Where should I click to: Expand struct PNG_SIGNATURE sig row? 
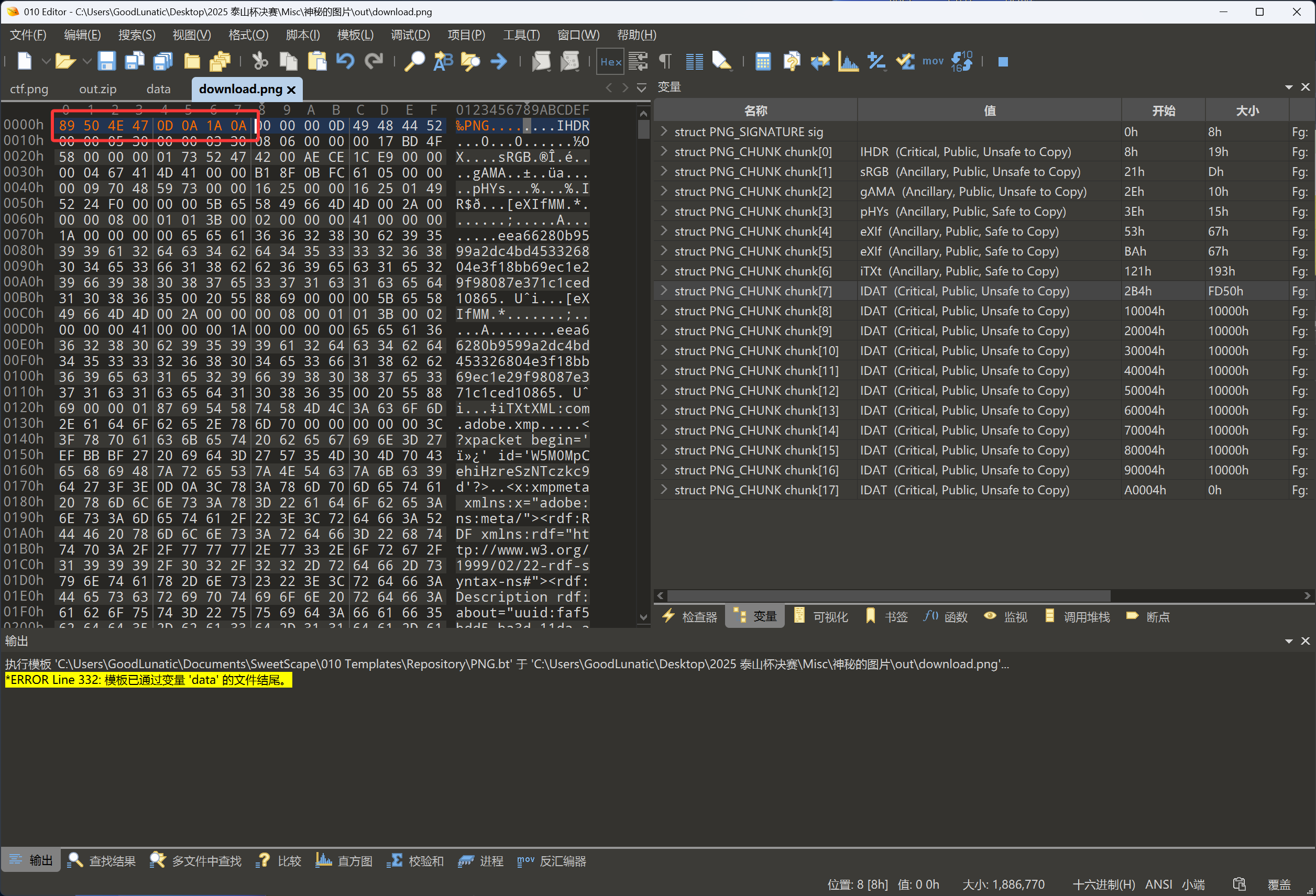664,131
